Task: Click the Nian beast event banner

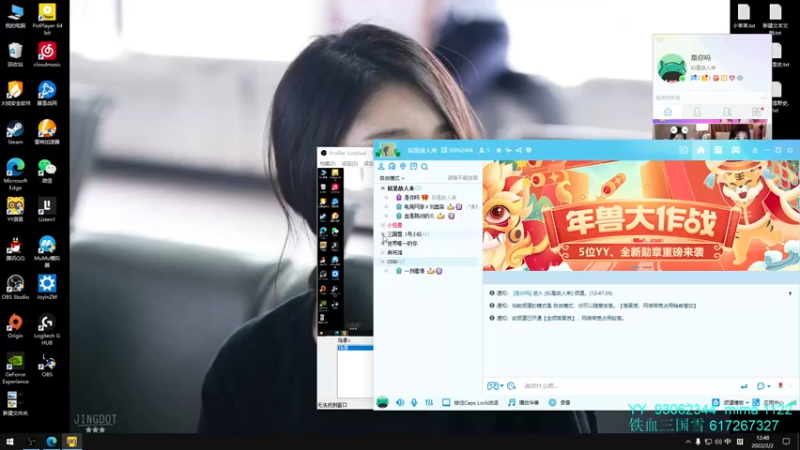Action: (641, 216)
